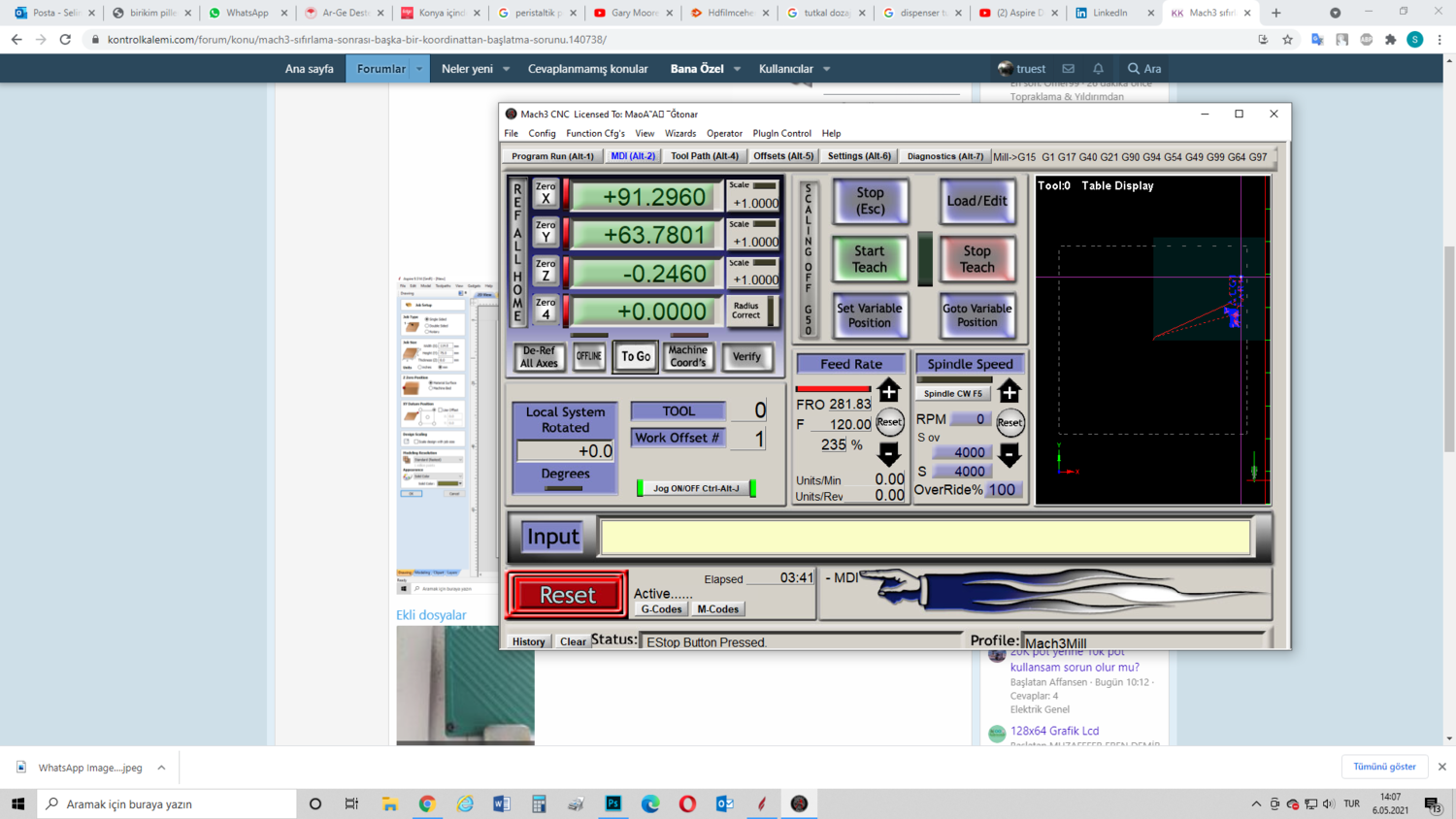Expand the Neler yeni dropdown arrow
The width and height of the screenshot is (1456, 819).
[x=506, y=69]
